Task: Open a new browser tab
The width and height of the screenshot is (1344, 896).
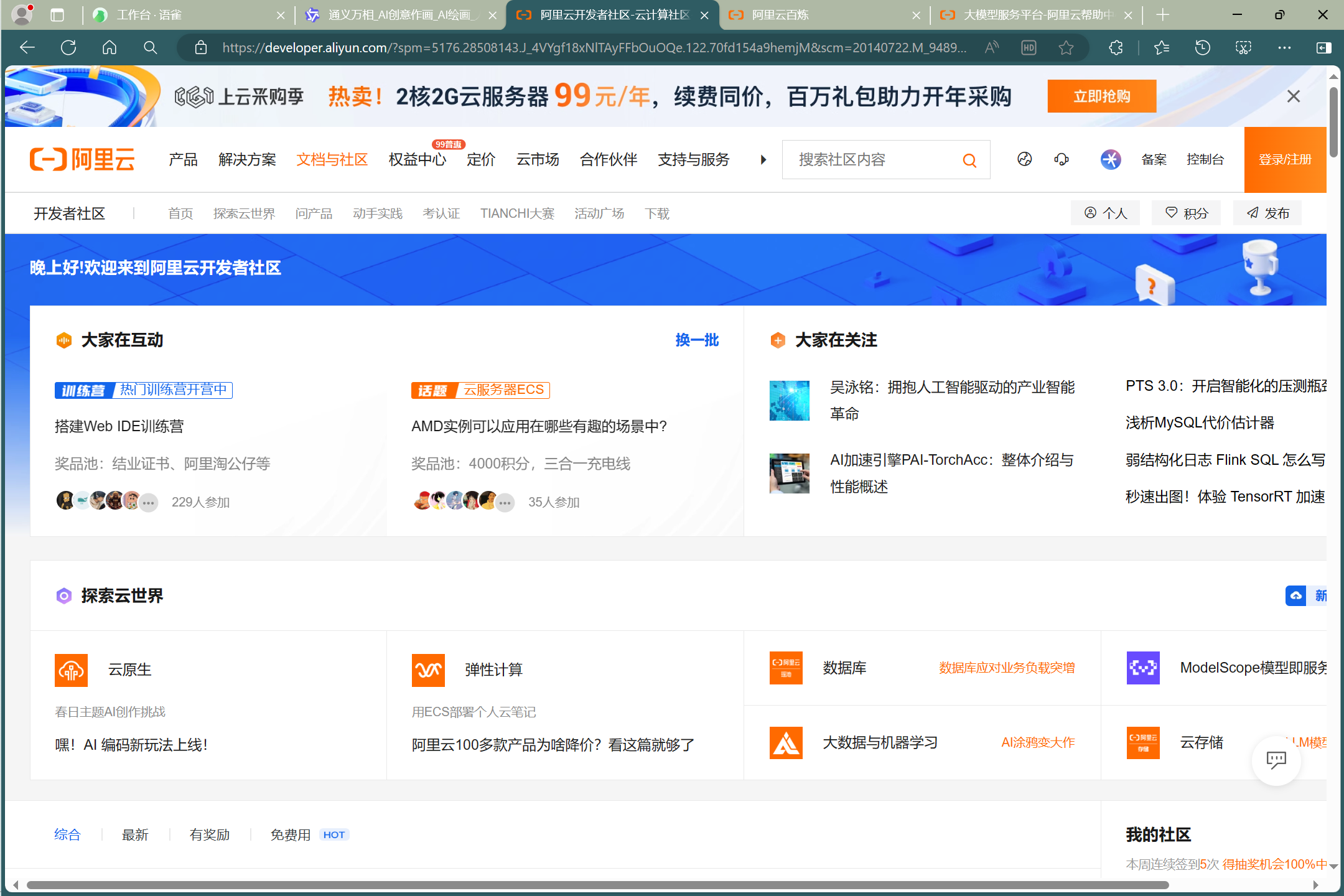Action: [1162, 15]
